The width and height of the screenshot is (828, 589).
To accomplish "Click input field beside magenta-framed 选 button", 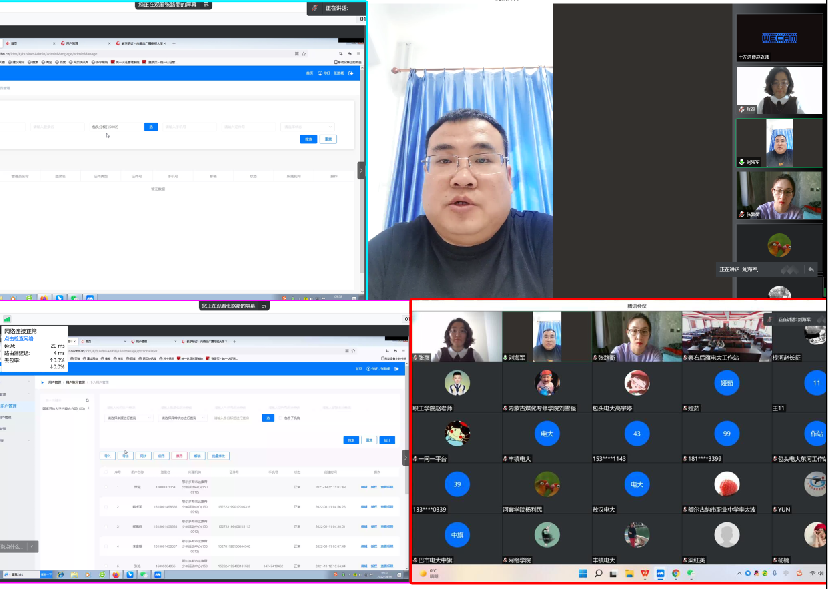I will click(236, 418).
